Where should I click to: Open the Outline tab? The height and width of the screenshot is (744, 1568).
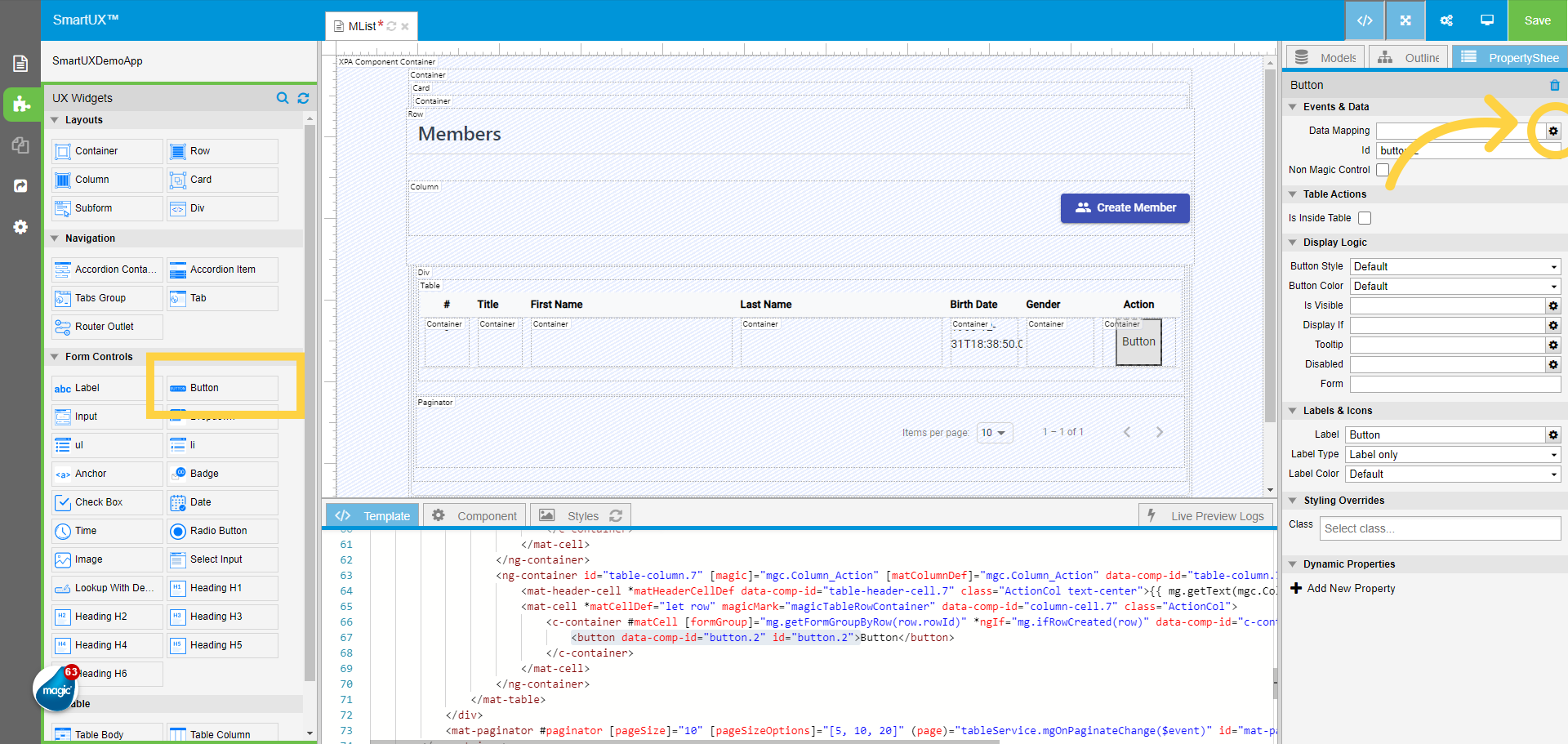pos(1409,58)
